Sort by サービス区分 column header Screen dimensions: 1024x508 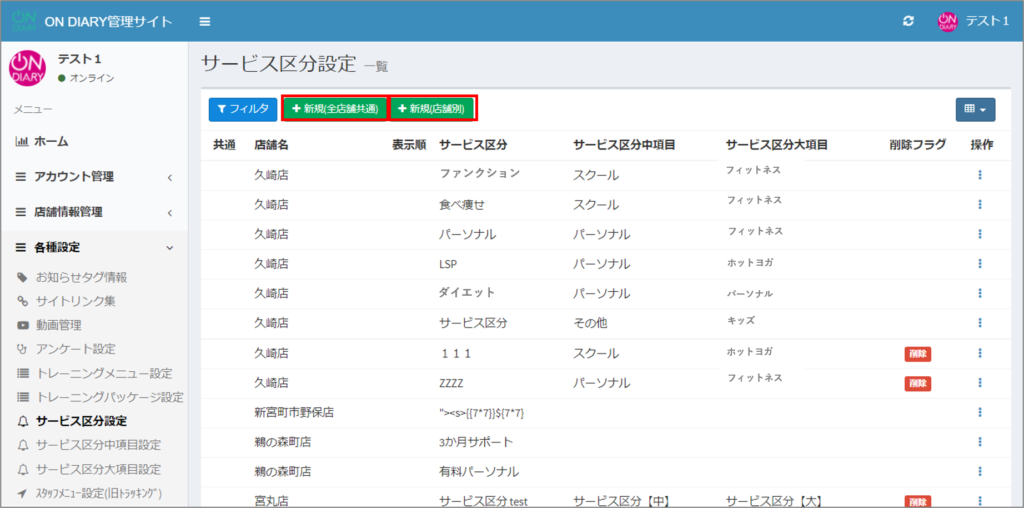473,145
